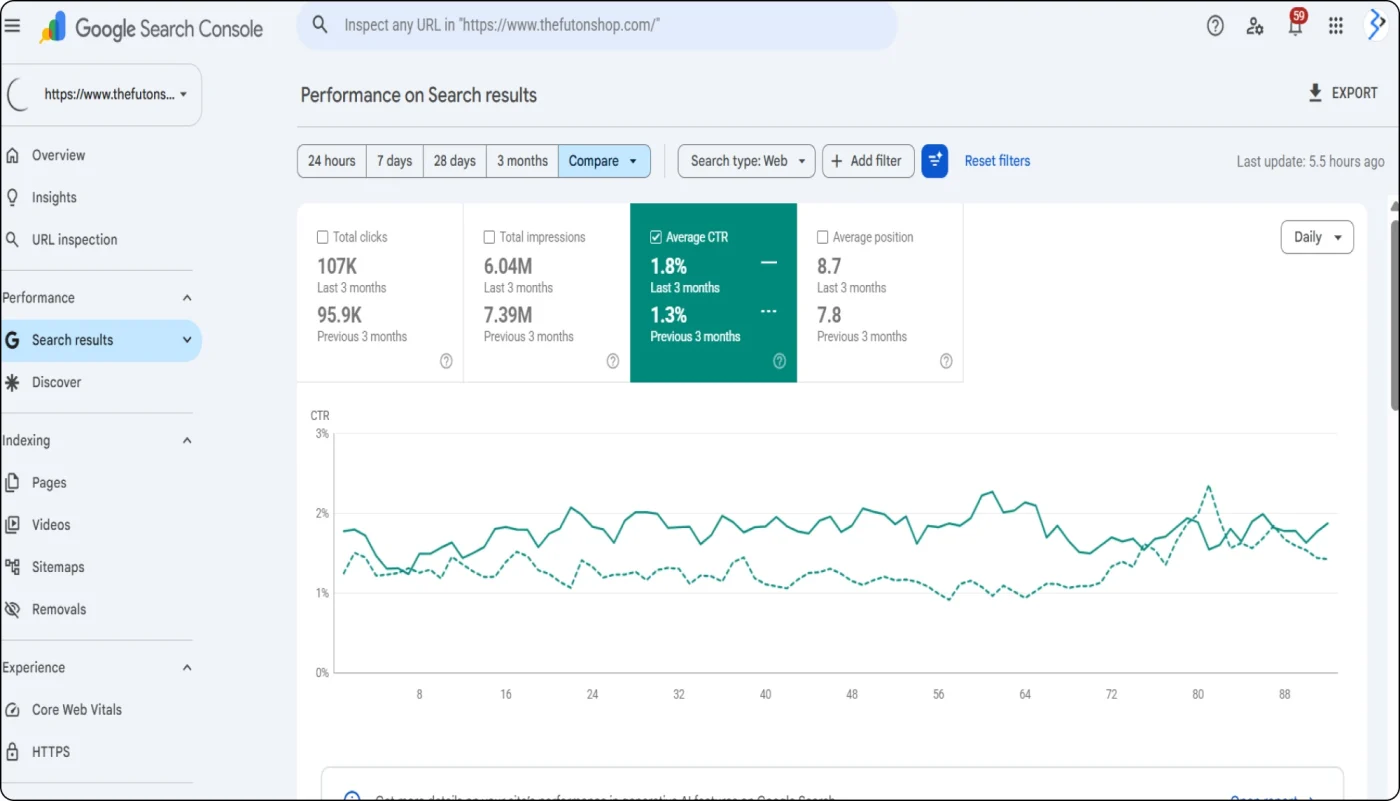This screenshot has width=1400, height=801.
Task: Click the Reset filters link
Action: point(997,160)
